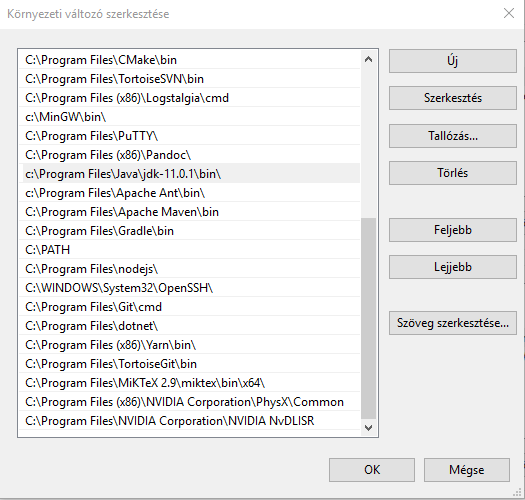This screenshot has width=525, height=500.
Task: Click the list scroll-down arrow
Action: coord(369,428)
